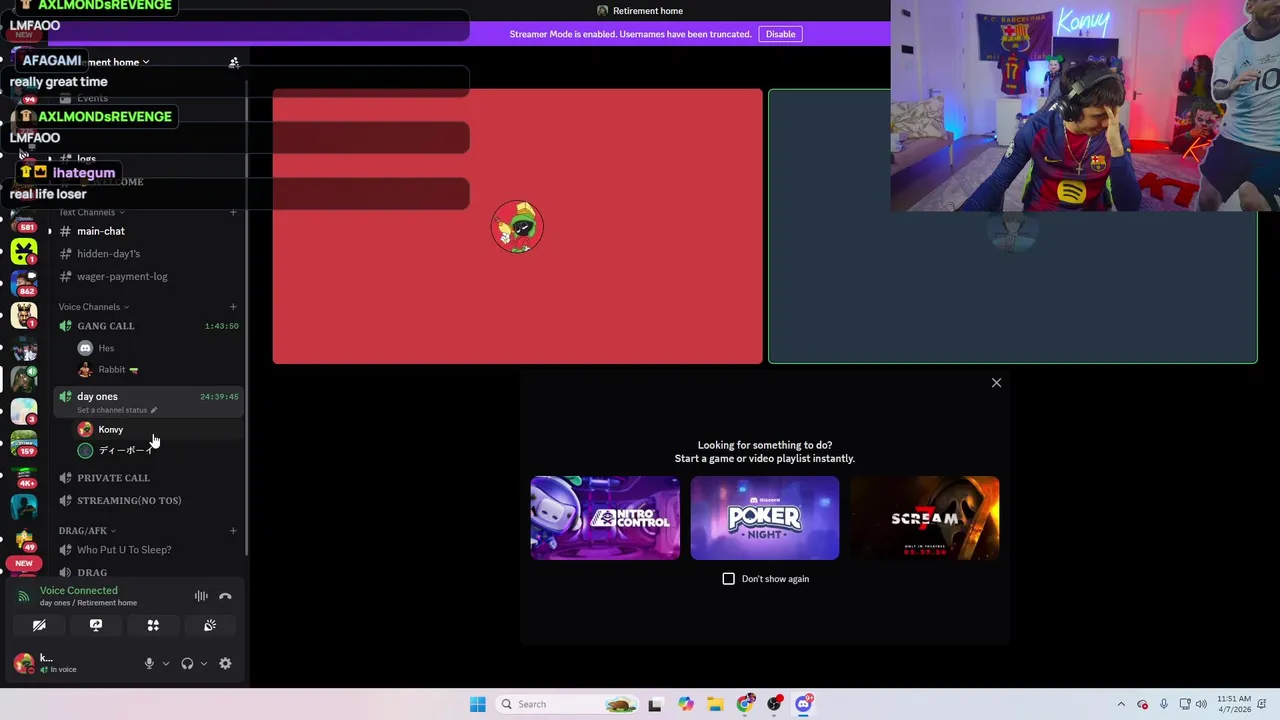Mute the microphone in user panel
The width and height of the screenshot is (1280, 720).
click(149, 663)
